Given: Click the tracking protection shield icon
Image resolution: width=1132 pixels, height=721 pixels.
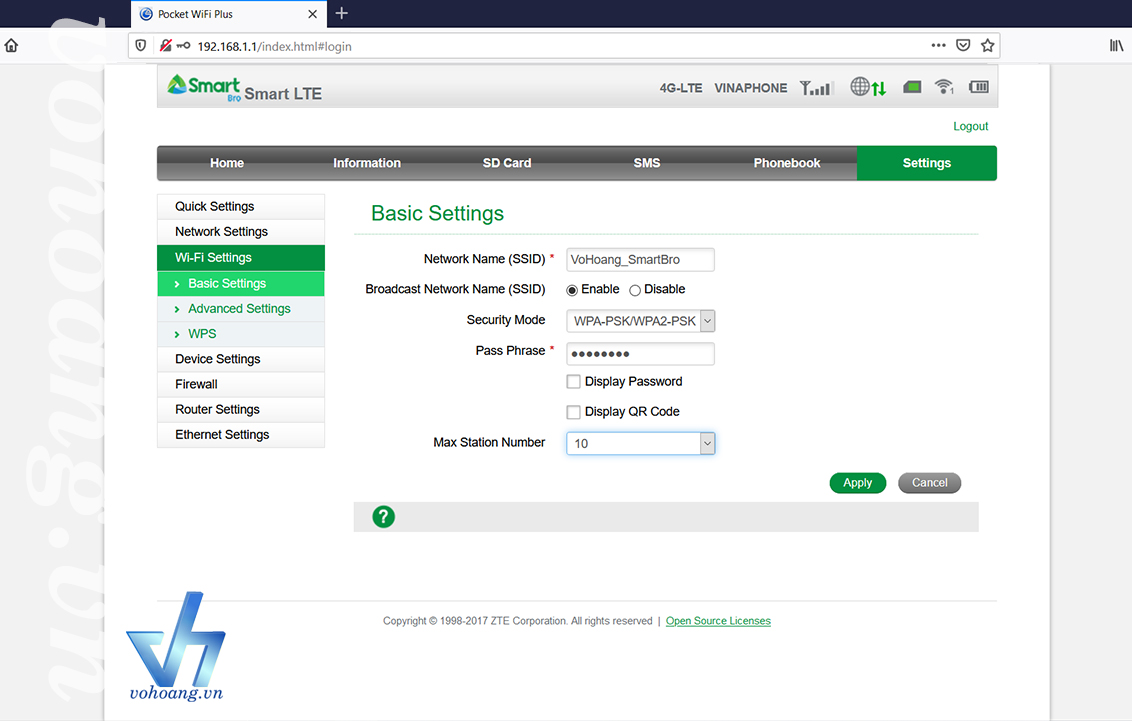Looking at the screenshot, I should coord(141,45).
